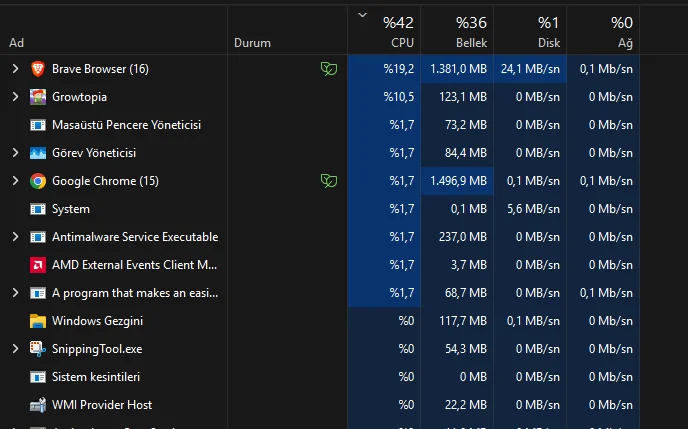Image resolution: width=688 pixels, height=429 pixels.
Task: Expand the Google Chrome process group
Action: (15, 181)
